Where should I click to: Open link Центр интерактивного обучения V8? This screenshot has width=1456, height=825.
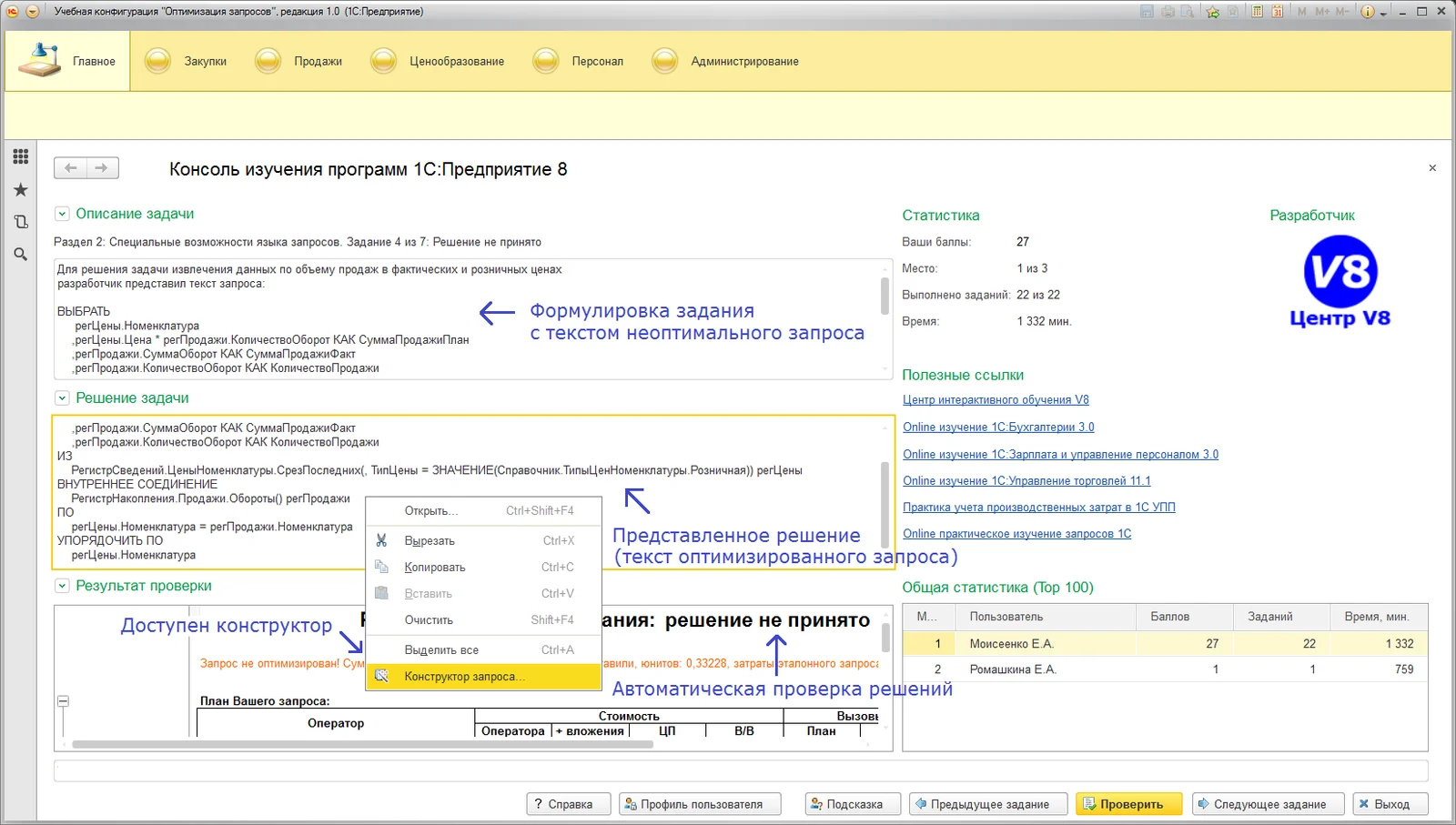[996, 400]
